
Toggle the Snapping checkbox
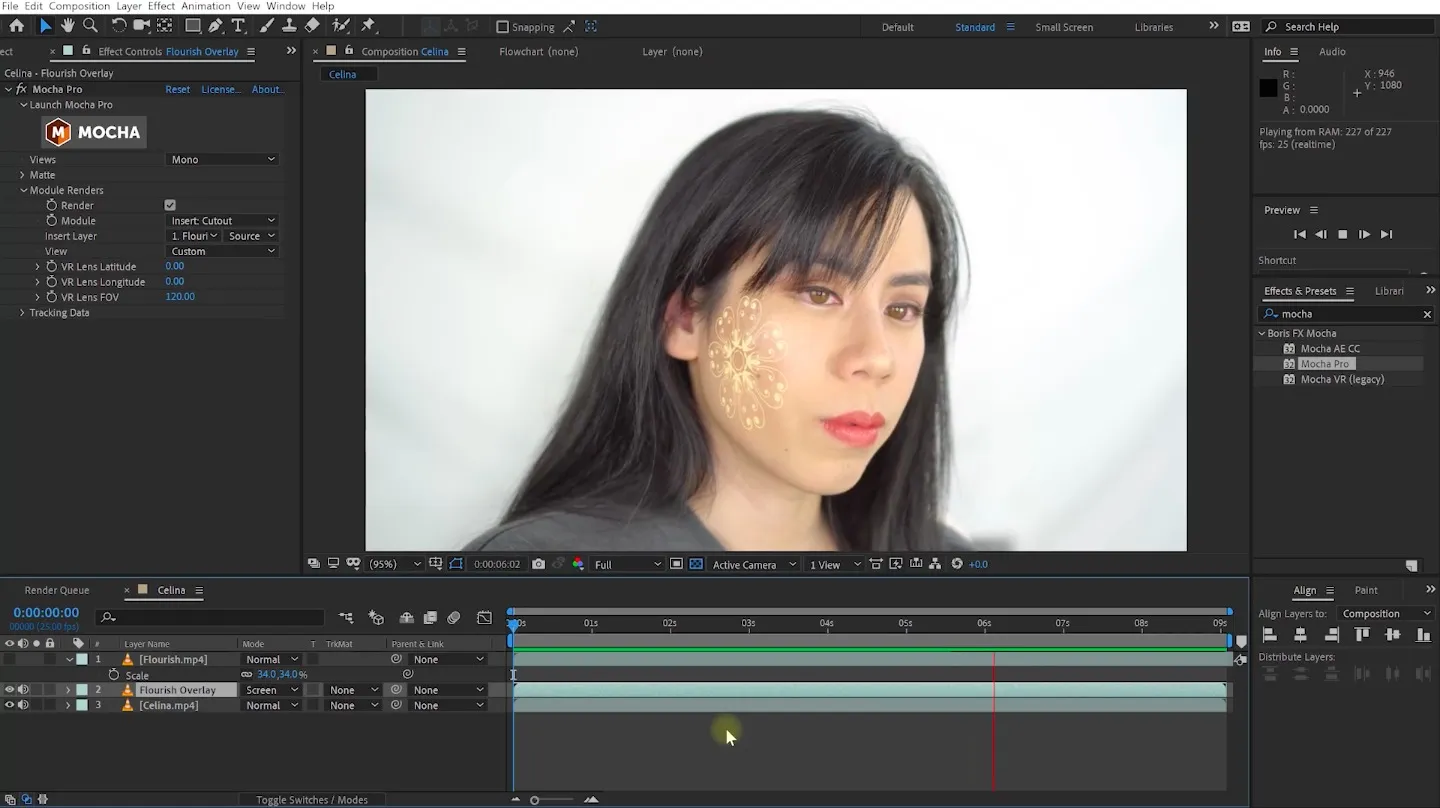pyautogui.click(x=502, y=27)
